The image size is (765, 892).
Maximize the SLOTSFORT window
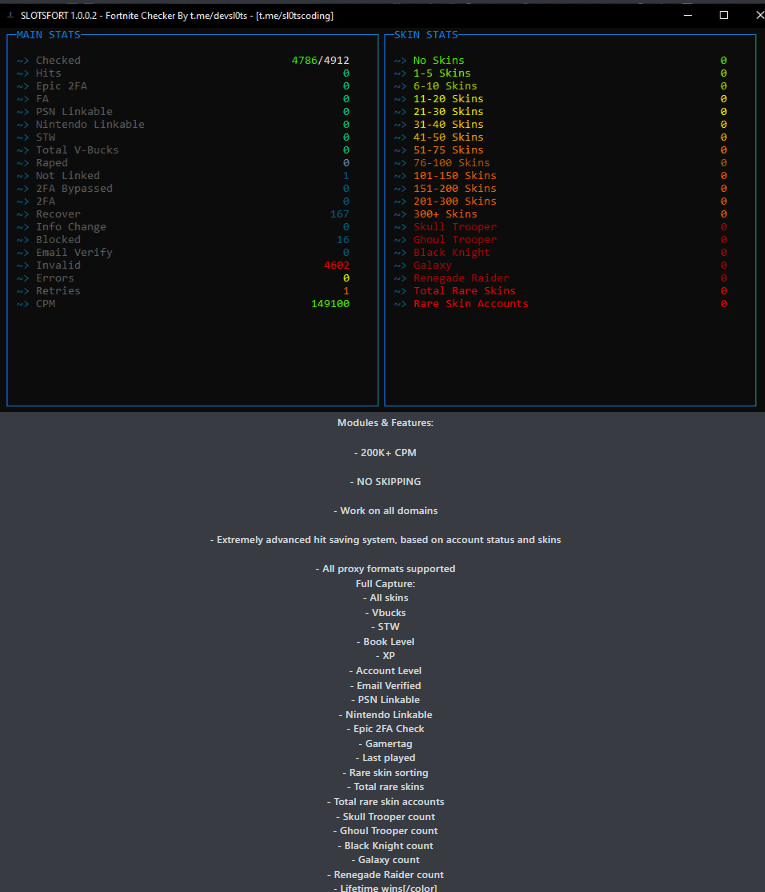723,15
